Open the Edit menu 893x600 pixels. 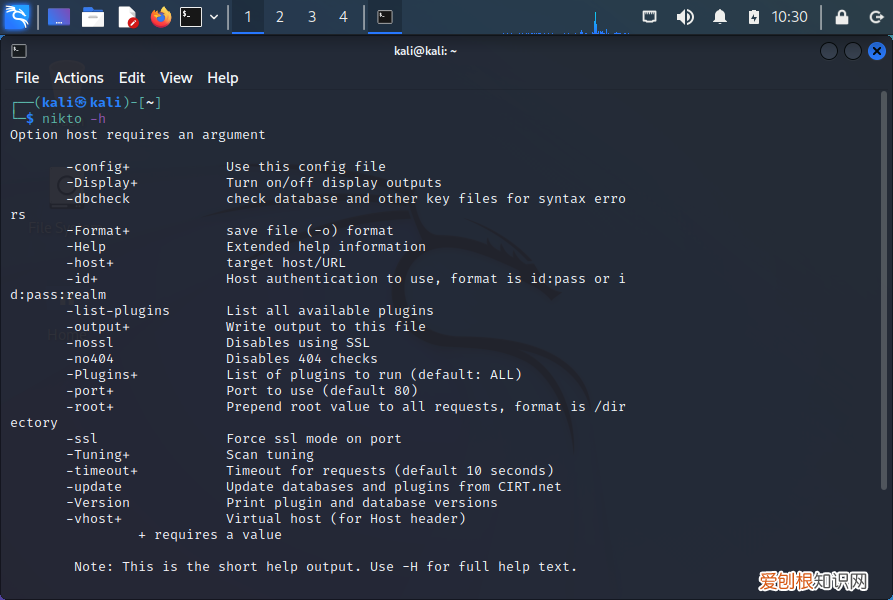pos(132,78)
